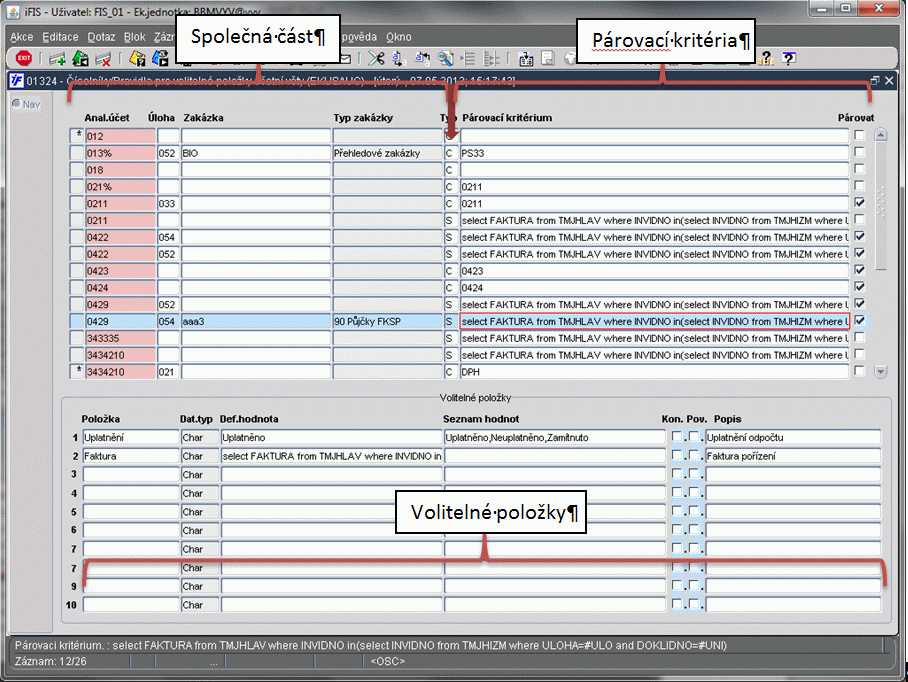Click the scroll up arrow of records list
This screenshot has width=908, height=682.
point(881,135)
